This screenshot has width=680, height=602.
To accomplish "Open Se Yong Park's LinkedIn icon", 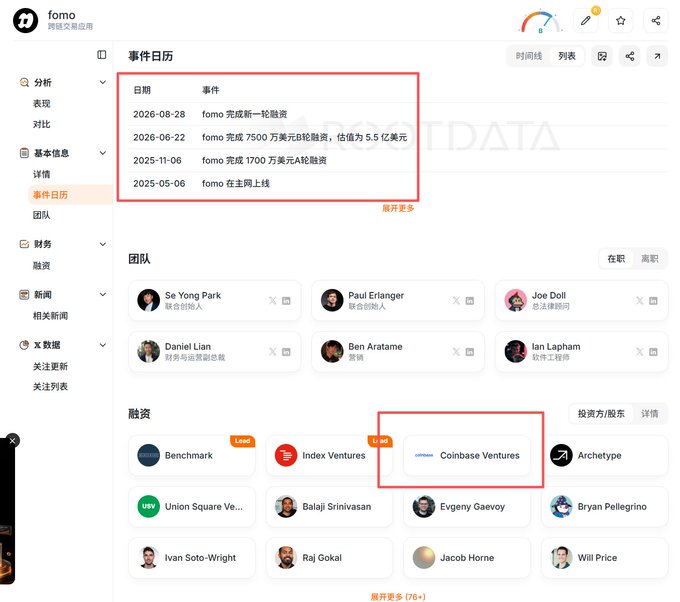I will (286, 301).
